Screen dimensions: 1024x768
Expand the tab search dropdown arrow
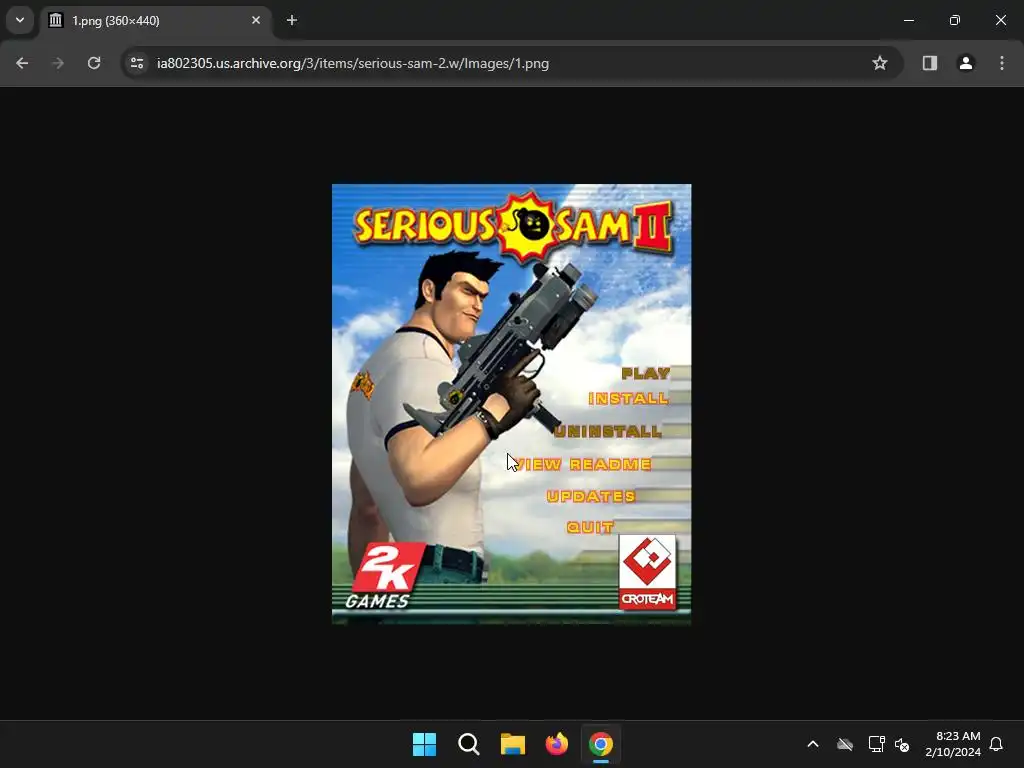tap(20, 20)
